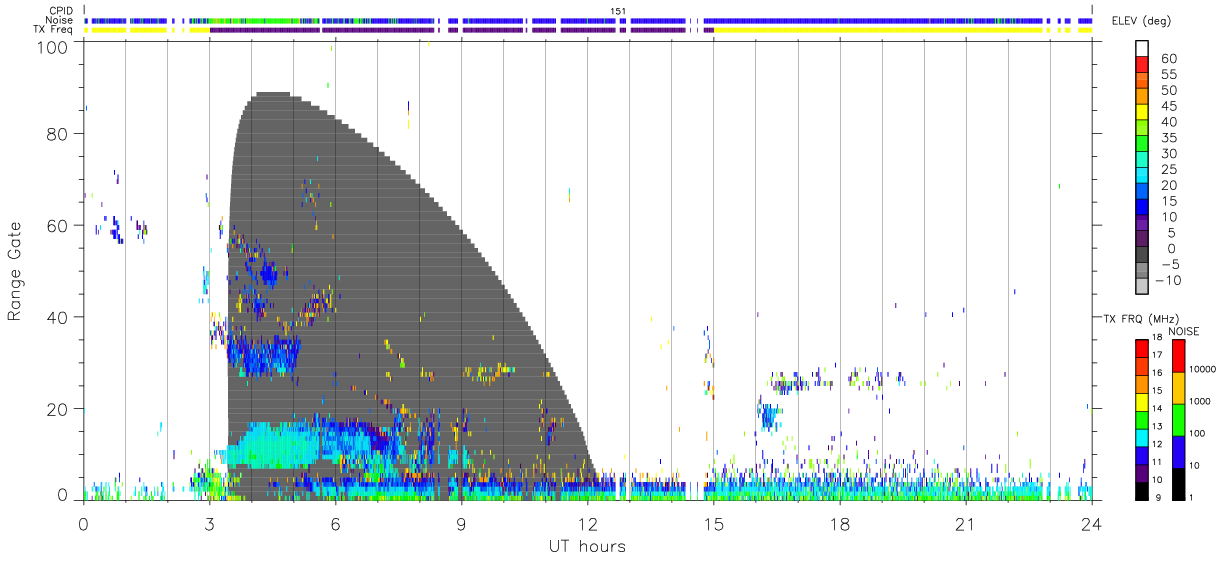1228x567 pixels.
Task: Select the 'TX Freq' row label above the plot
Action: [x=55, y=30]
